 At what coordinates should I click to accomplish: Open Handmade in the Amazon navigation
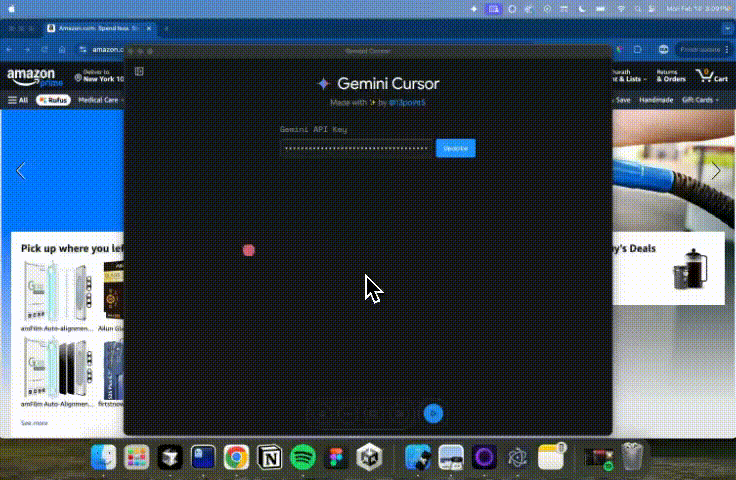pyautogui.click(x=656, y=100)
